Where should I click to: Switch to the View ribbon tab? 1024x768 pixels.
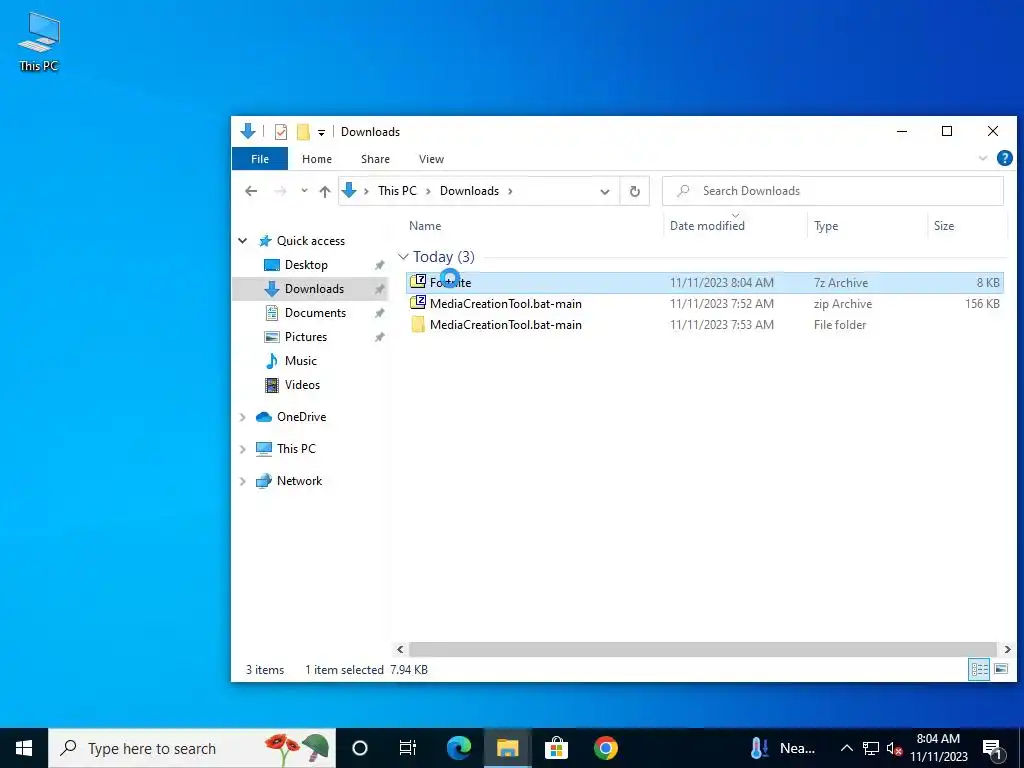pyautogui.click(x=431, y=159)
